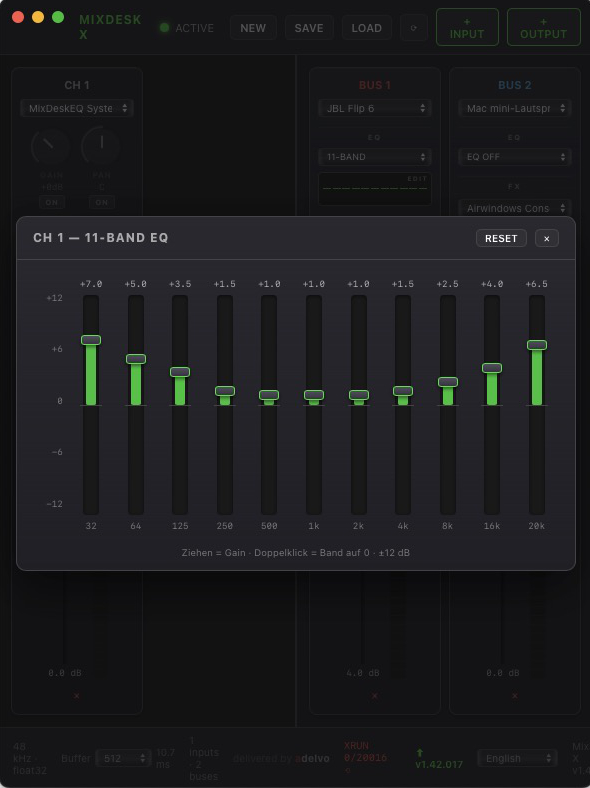Click the 10.7 ms latency readout
This screenshot has height=788, width=590.
point(166,758)
